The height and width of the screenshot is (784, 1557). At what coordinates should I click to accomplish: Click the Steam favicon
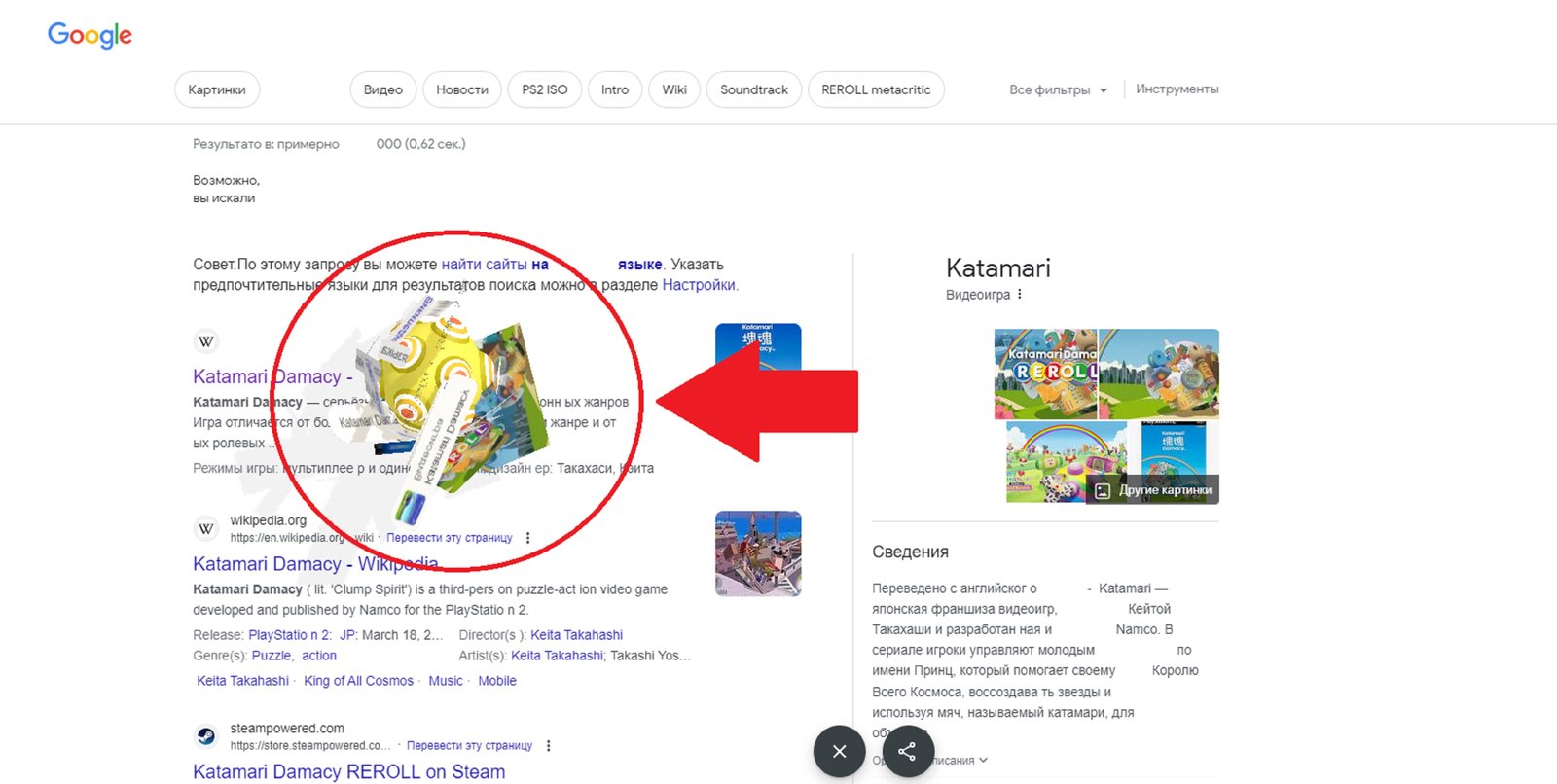point(206,736)
